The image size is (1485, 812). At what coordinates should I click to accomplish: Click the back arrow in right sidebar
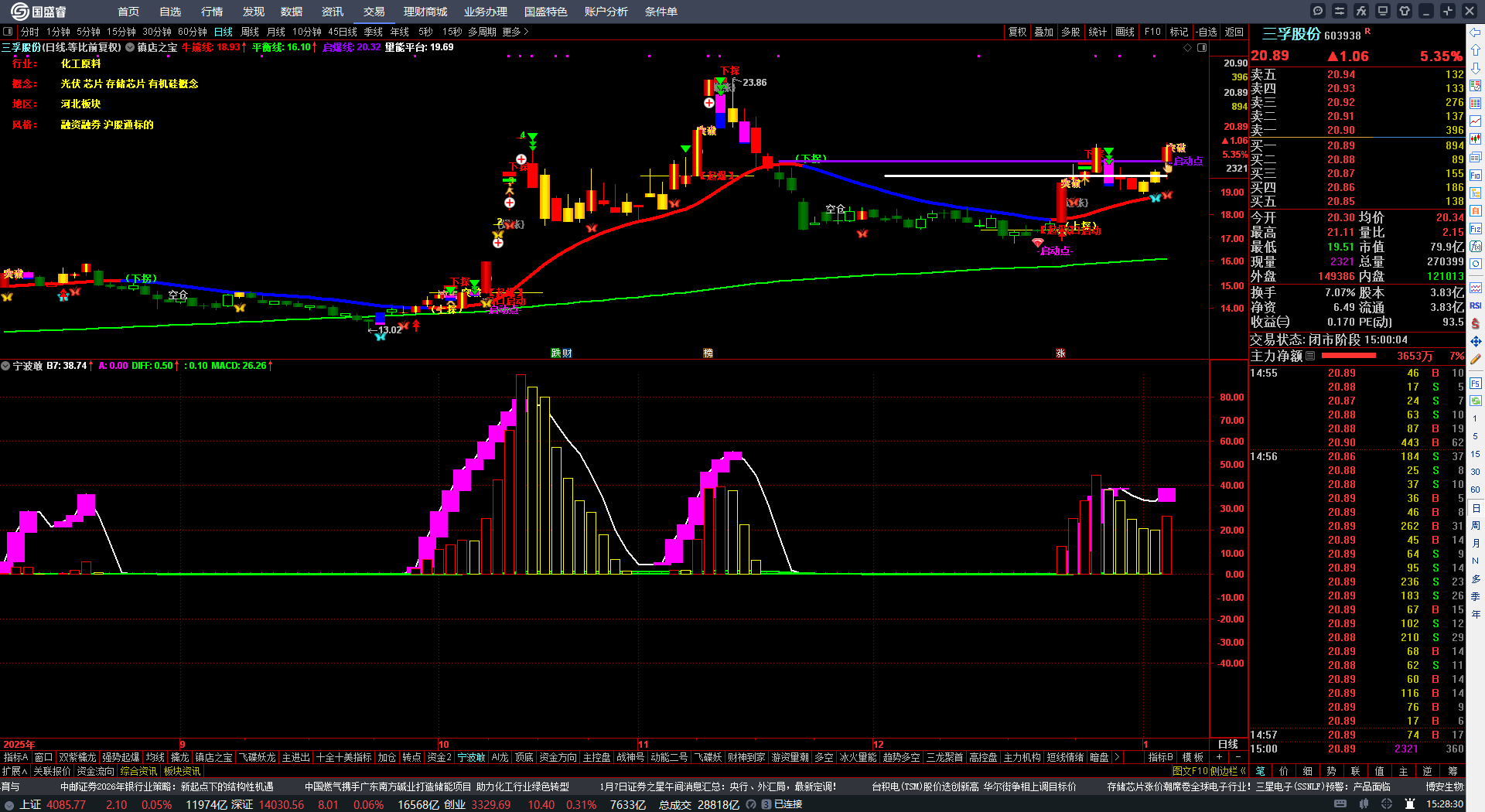coord(1476,32)
